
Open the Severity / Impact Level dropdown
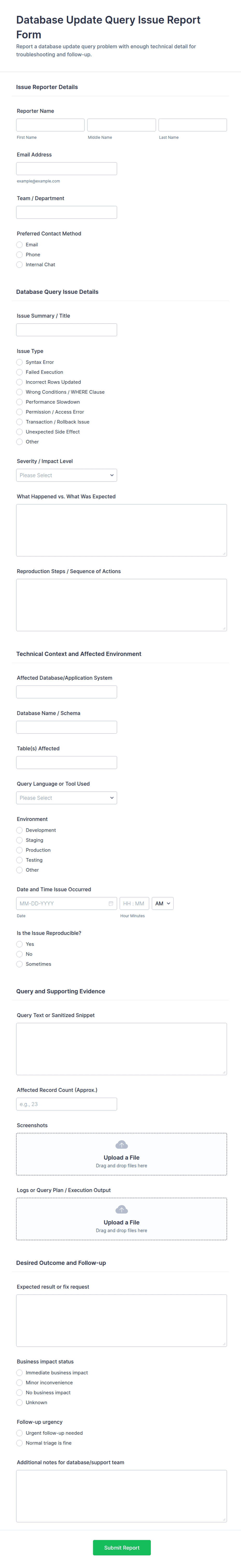66,475
